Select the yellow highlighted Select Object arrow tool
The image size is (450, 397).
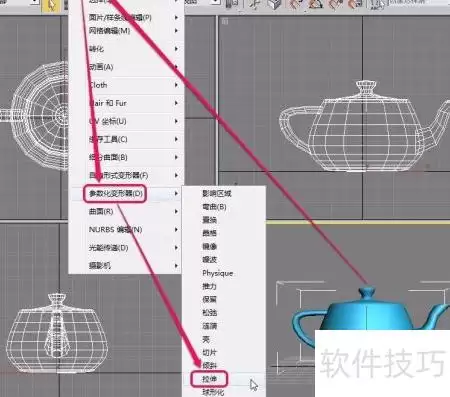coord(52,5)
